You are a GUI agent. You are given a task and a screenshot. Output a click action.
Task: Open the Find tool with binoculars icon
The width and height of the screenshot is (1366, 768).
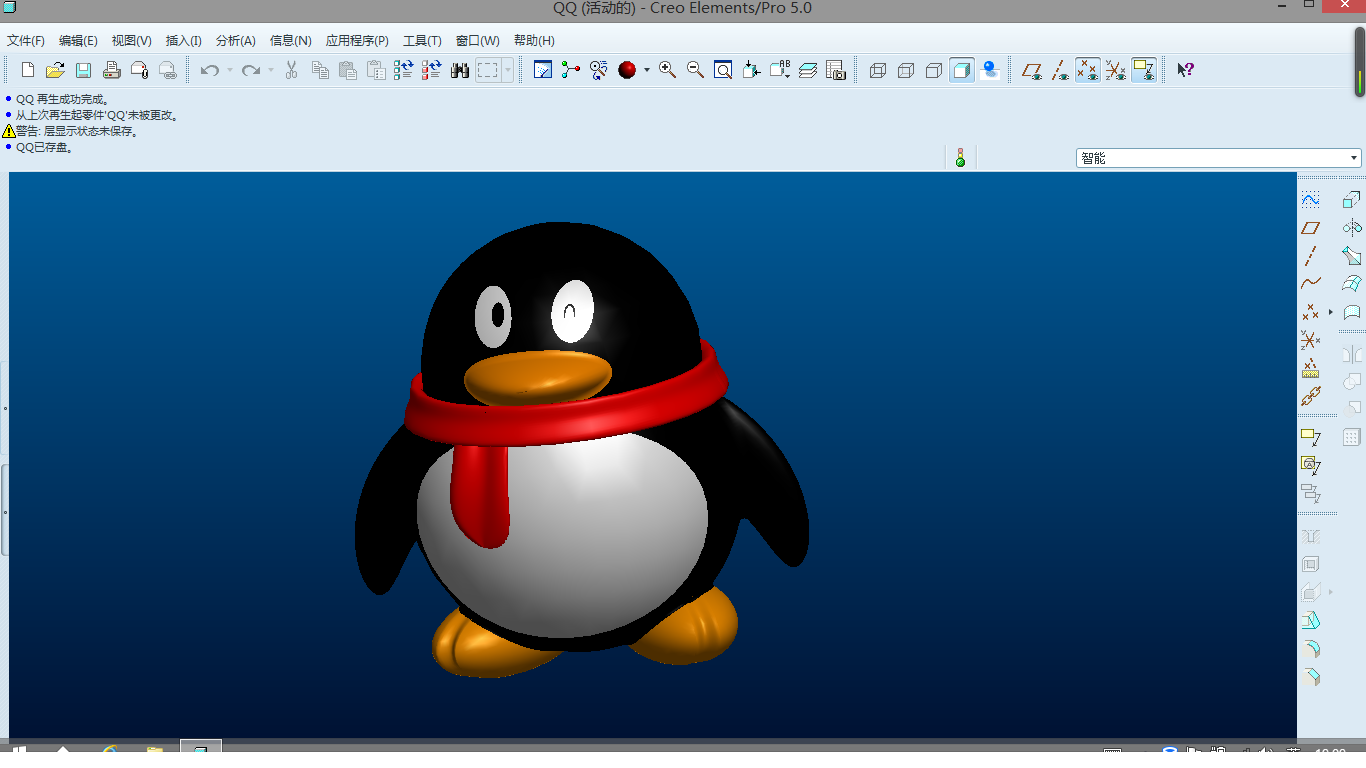460,70
